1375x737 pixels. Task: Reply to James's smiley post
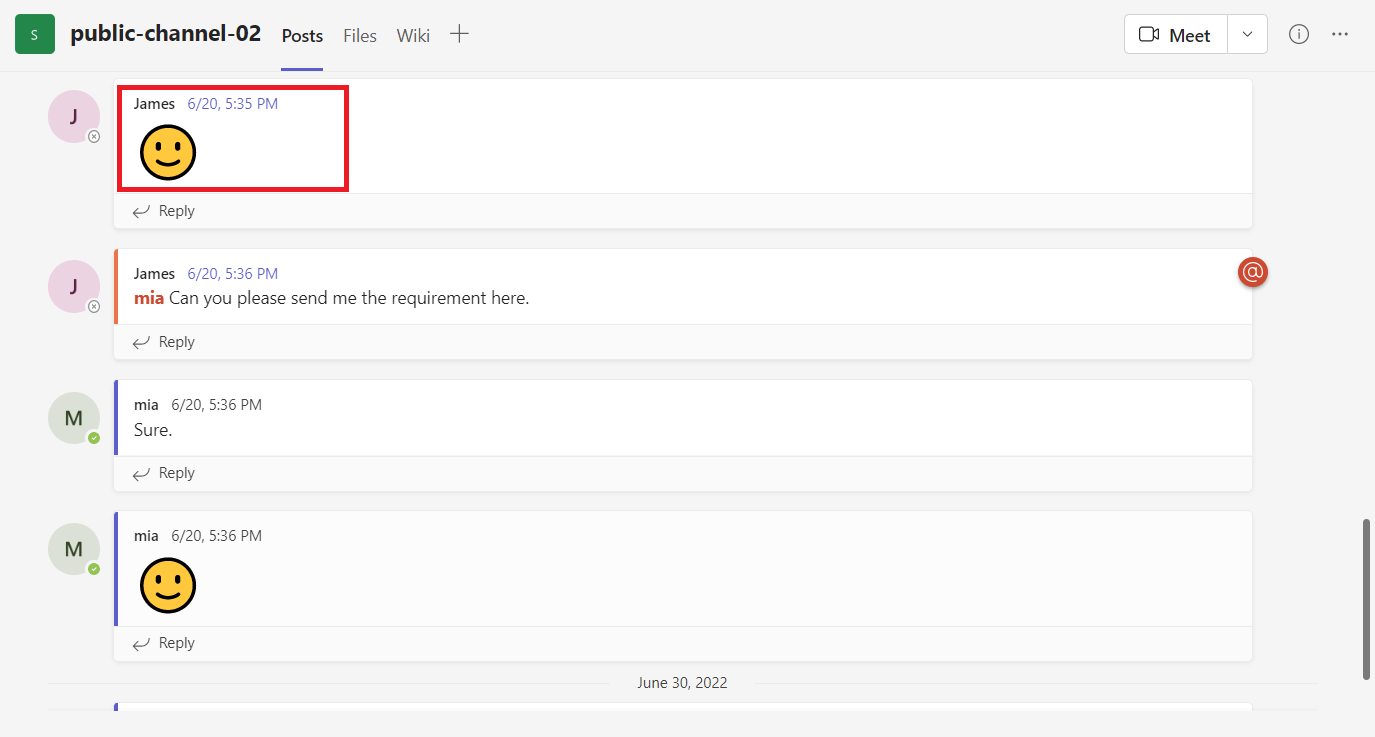coord(164,211)
